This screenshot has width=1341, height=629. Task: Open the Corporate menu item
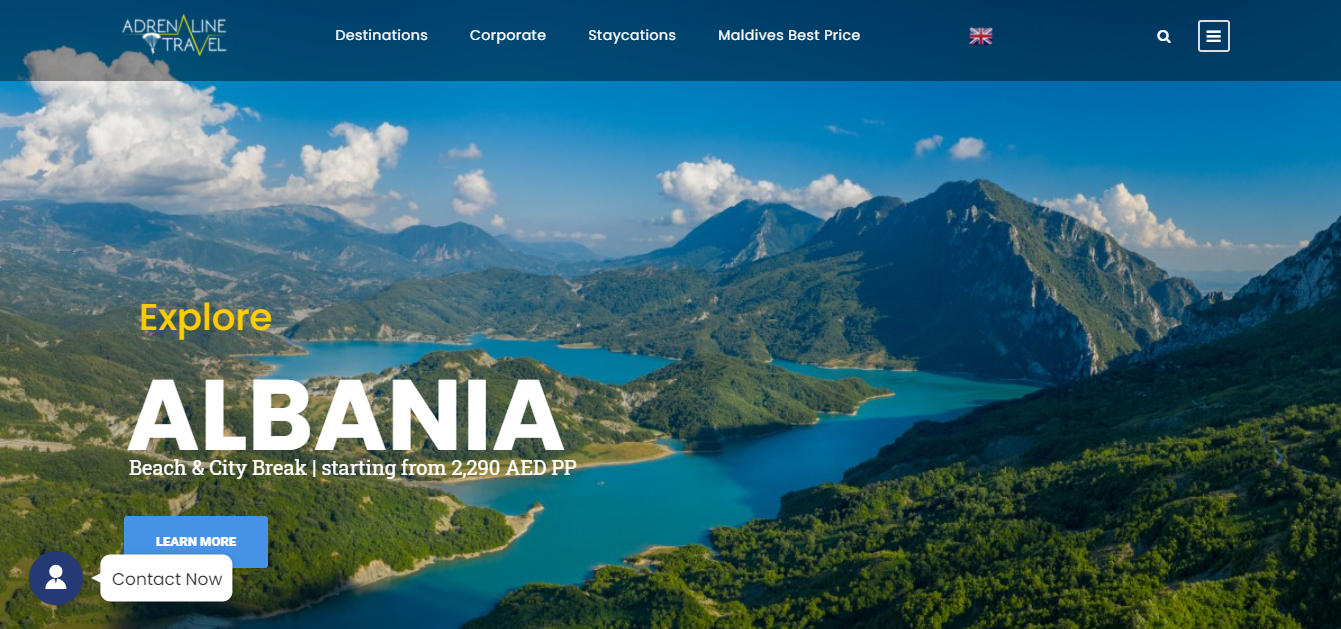click(508, 35)
